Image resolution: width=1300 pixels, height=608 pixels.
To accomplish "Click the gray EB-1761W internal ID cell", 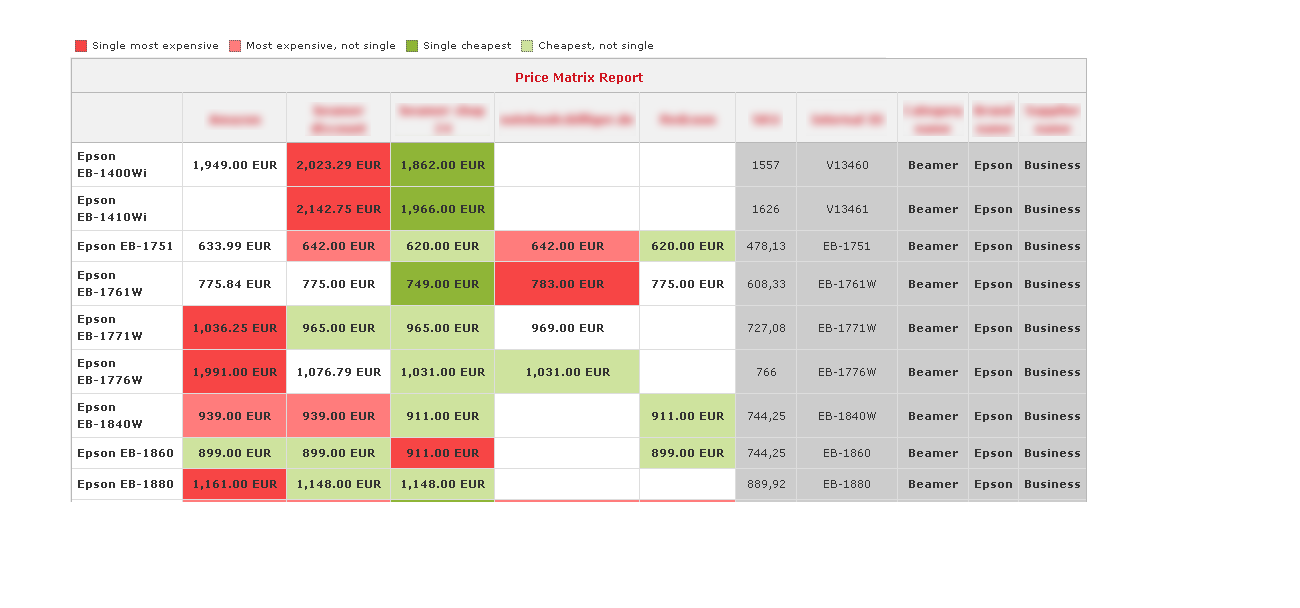I will (847, 284).
